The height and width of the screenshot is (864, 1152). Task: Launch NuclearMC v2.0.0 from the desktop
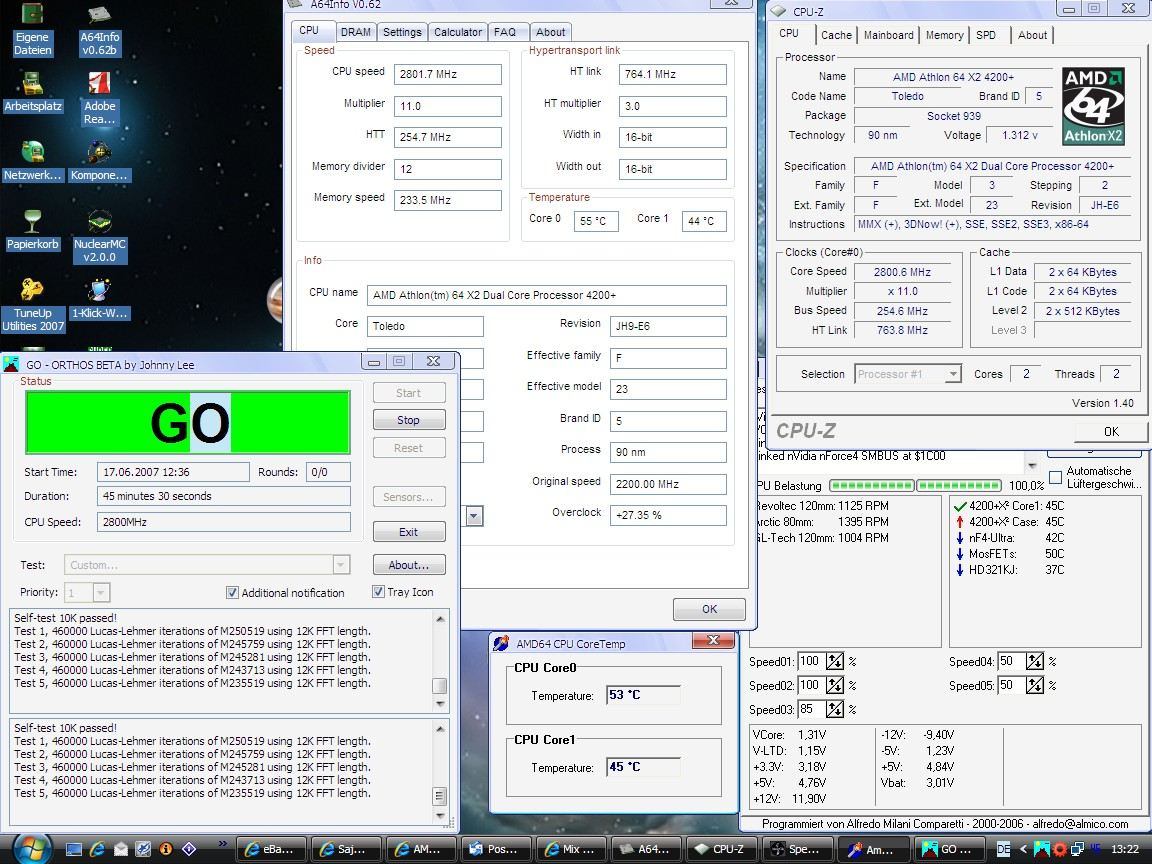[x=99, y=237]
